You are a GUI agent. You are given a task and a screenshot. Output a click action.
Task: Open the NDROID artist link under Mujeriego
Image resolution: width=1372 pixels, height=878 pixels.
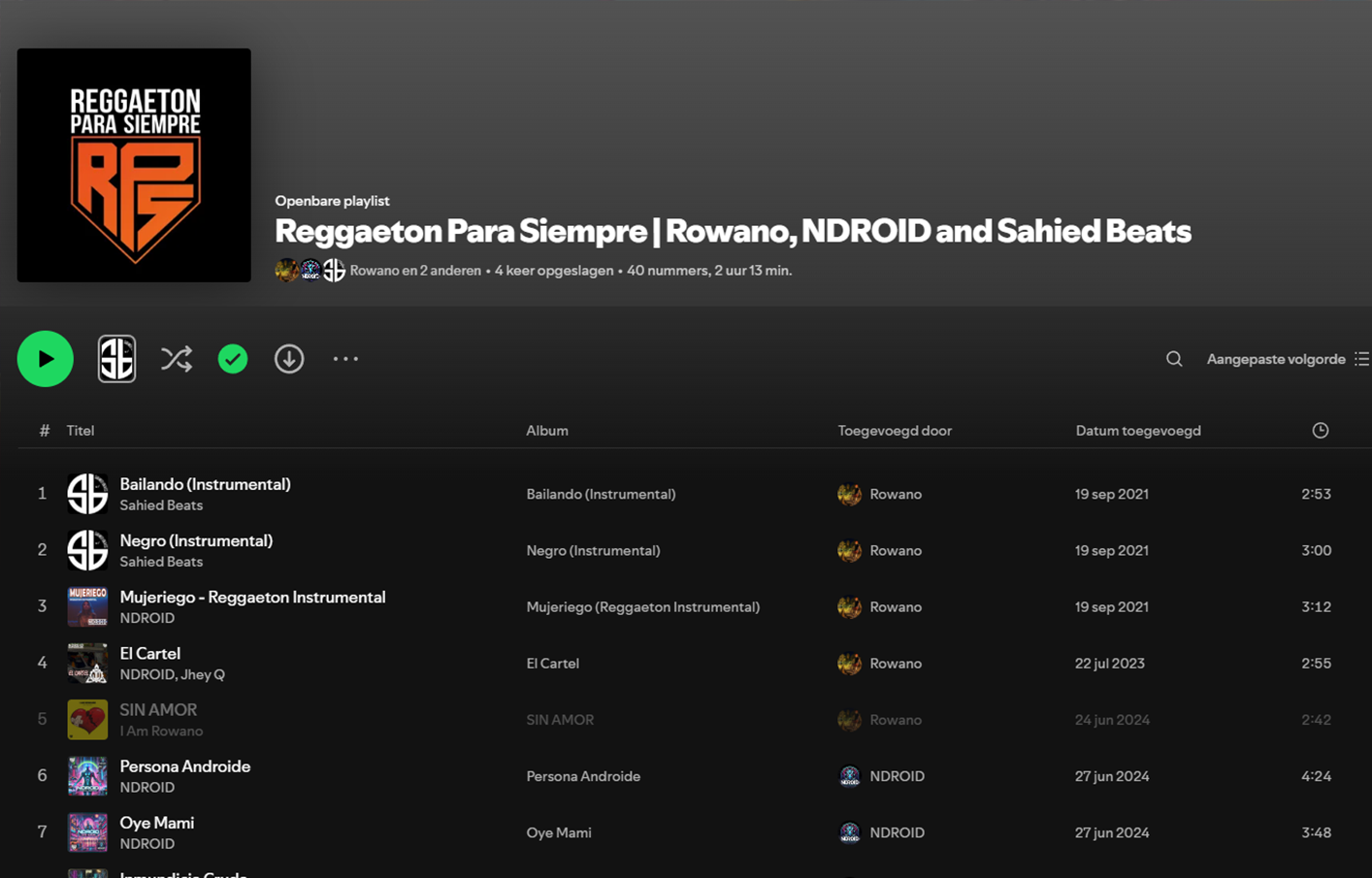147,618
